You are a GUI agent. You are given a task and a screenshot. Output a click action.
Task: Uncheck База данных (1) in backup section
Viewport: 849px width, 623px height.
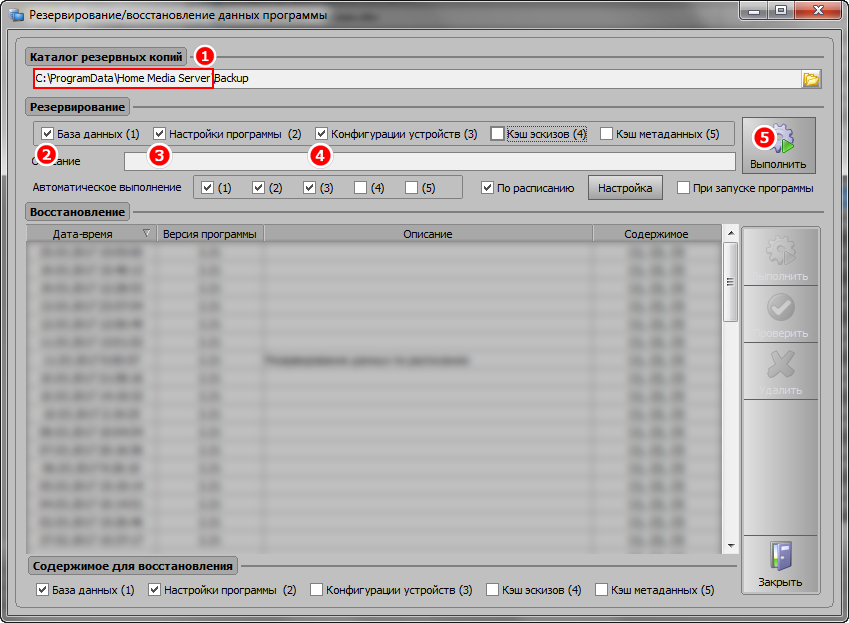tap(48, 134)
